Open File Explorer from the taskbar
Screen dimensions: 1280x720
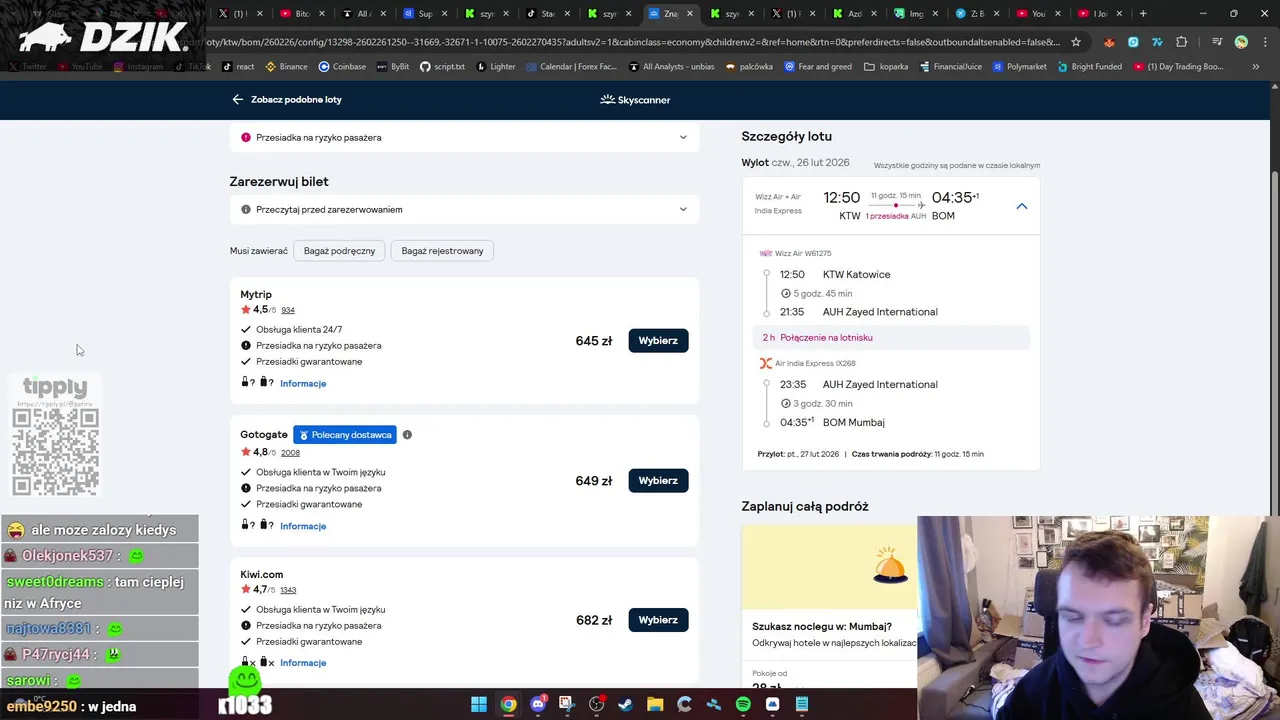click(655, 705)
